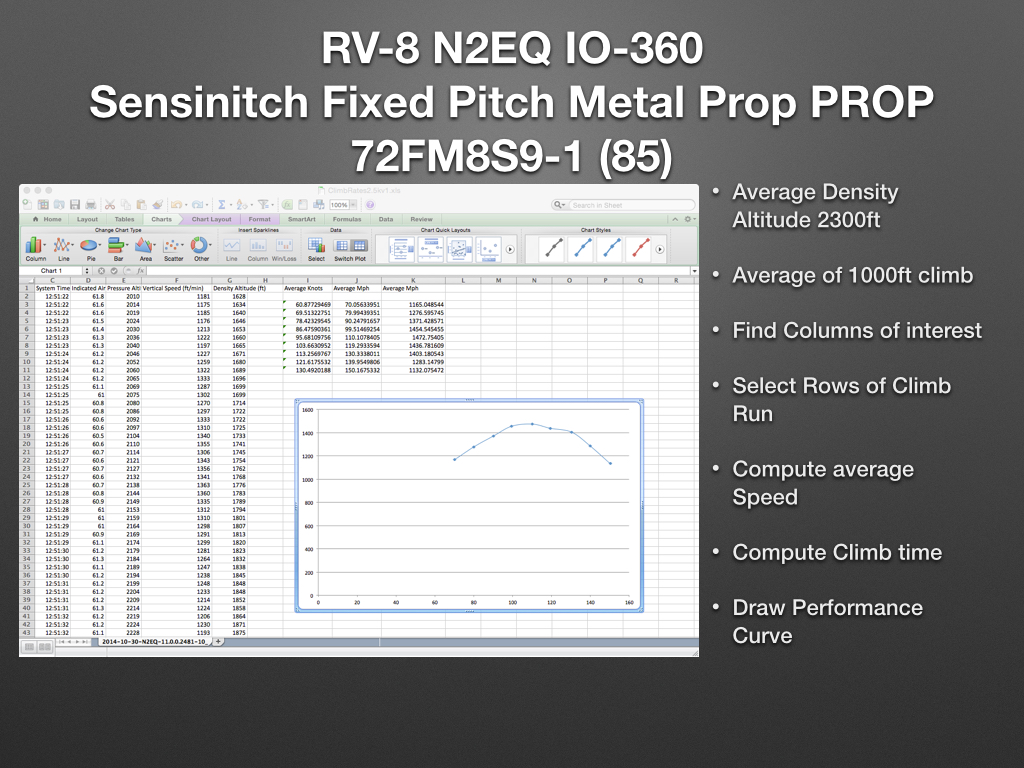Toggle Switch Plot rows/columns button

[x=350, y=246]
